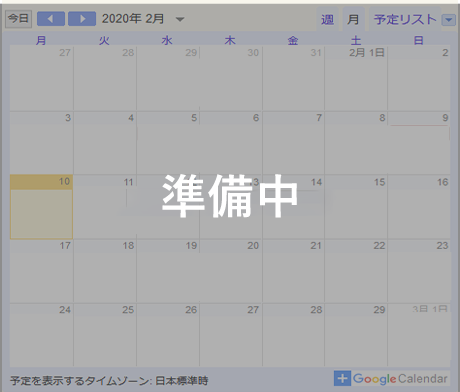The image size is (460, 392).
Task: Click the date 7 in calendar
Action: tap(319, 118)
